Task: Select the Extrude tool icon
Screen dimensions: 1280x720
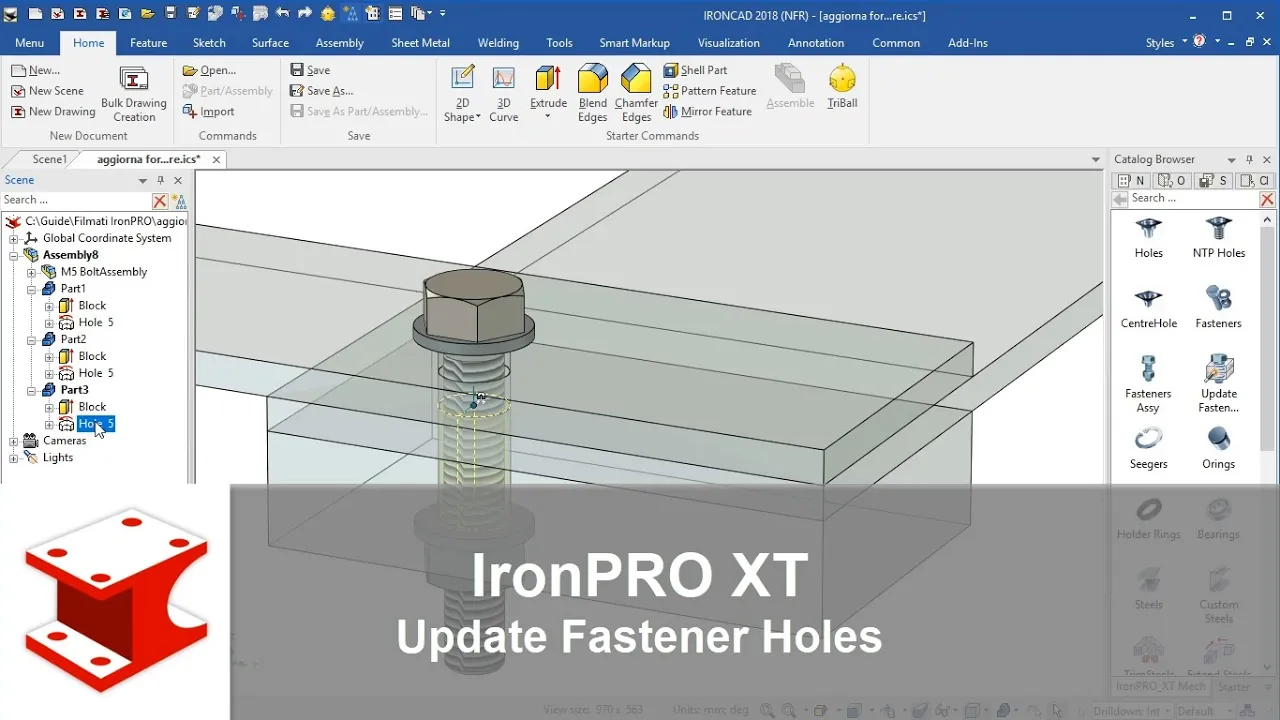Action: pos(548,79)
